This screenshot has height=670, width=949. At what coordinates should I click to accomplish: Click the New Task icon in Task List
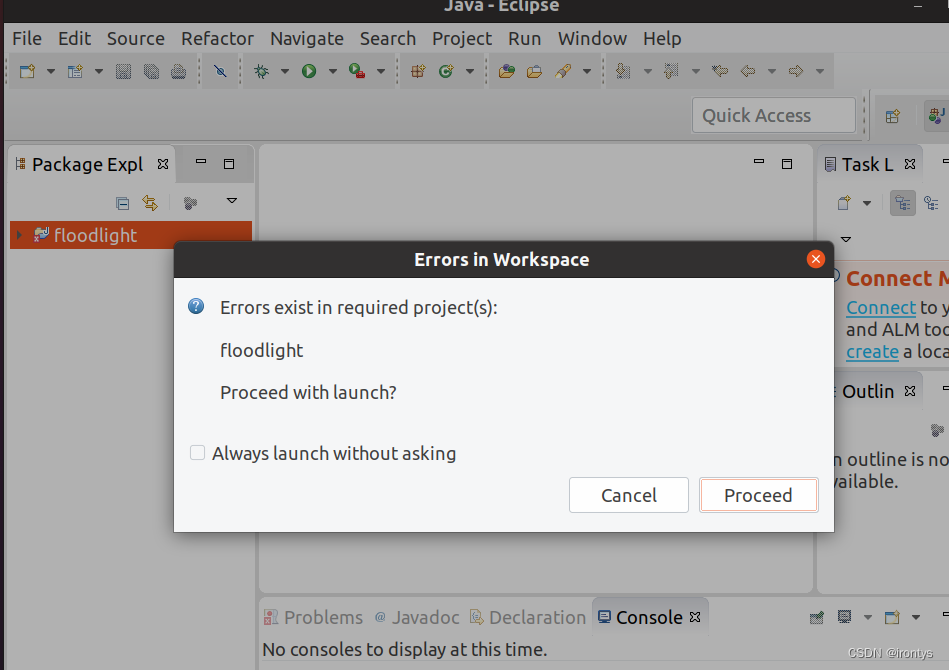(x=844, y=203)
